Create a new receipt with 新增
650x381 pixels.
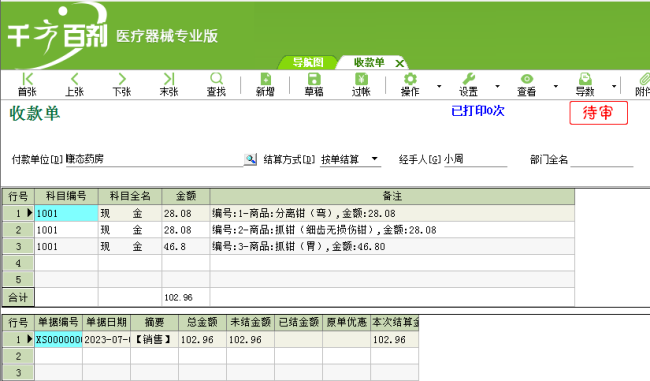265,85
